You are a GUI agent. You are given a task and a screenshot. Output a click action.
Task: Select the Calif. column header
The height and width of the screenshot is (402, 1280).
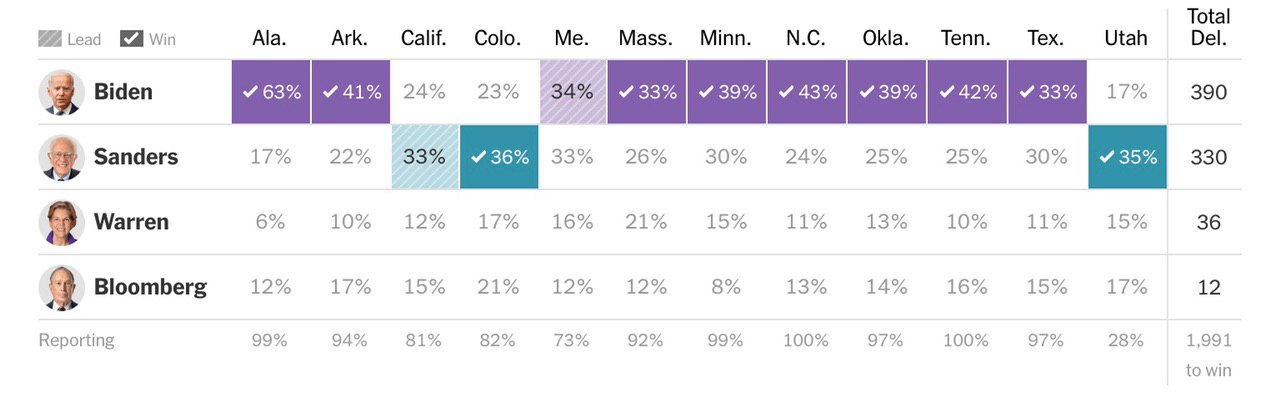coord(424,39)
